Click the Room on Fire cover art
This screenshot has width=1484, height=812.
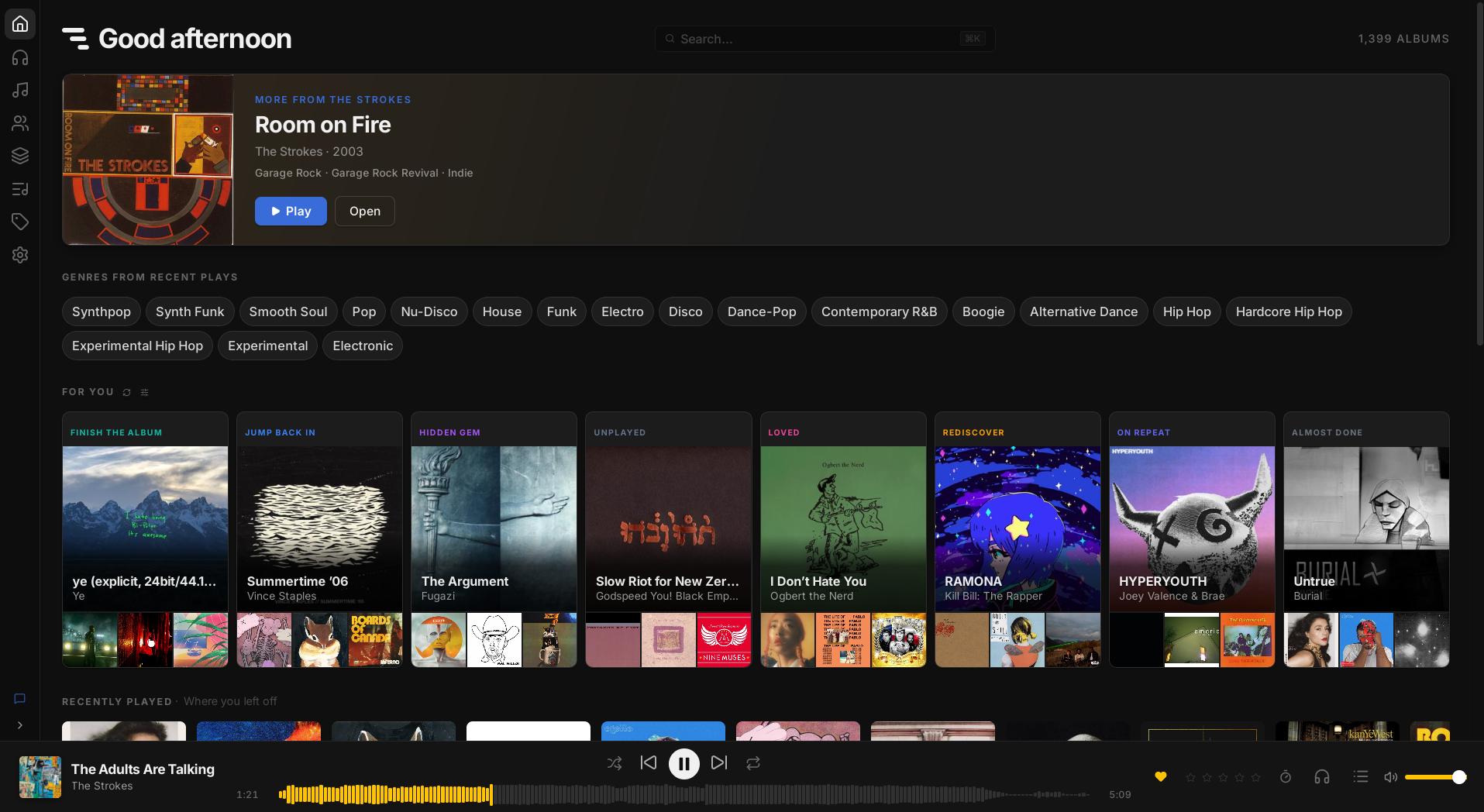point(148,160)
